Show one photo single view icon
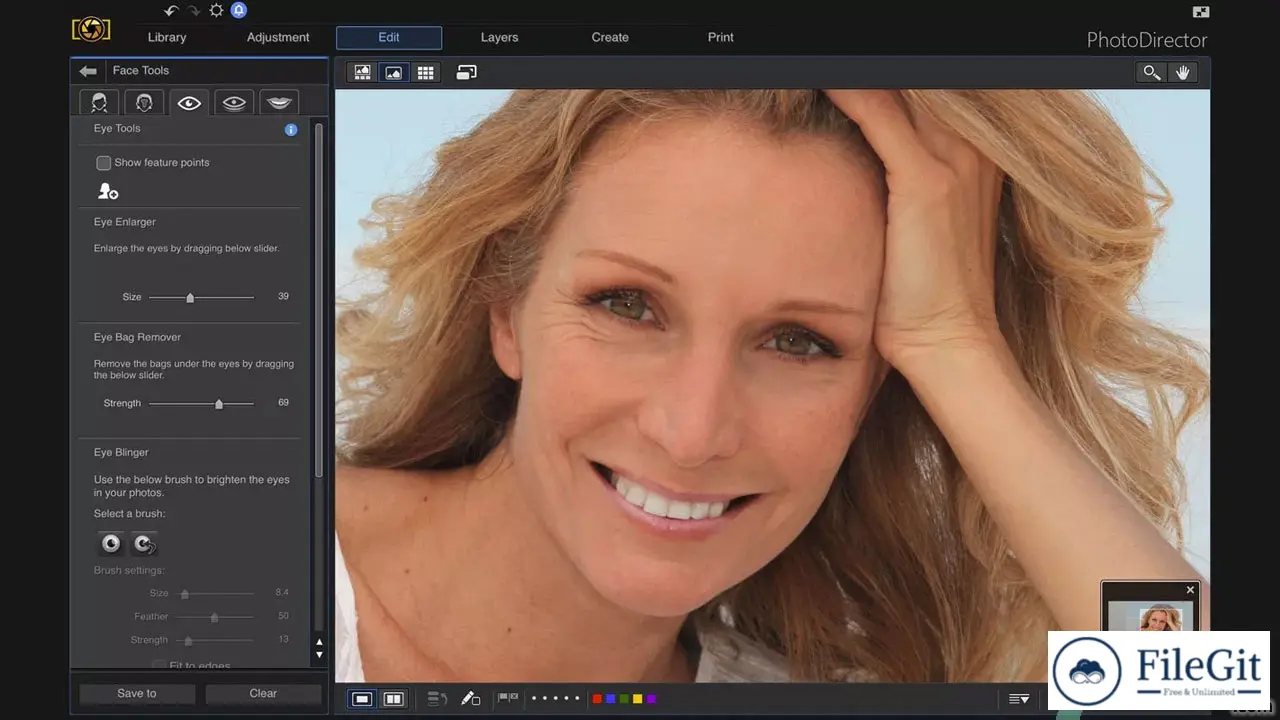 point(363,699)
